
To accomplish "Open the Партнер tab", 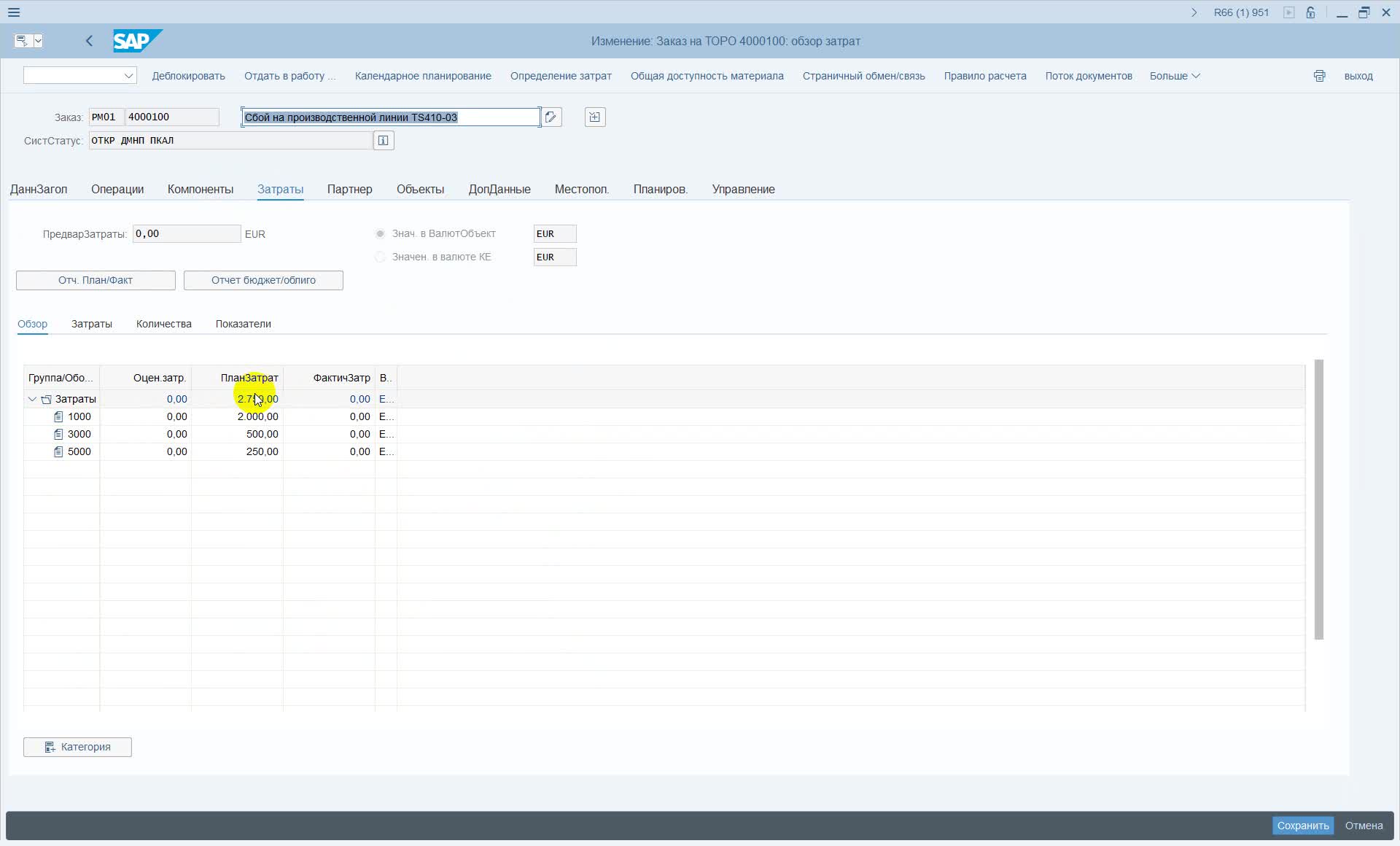I will [350, 190].
